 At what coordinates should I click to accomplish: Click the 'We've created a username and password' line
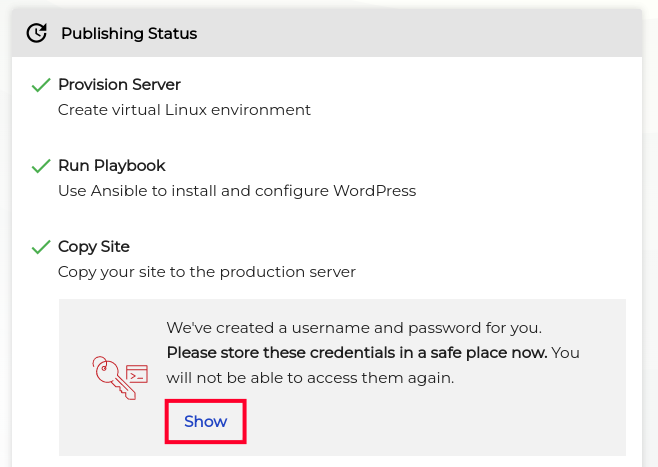tap(353, 327)
